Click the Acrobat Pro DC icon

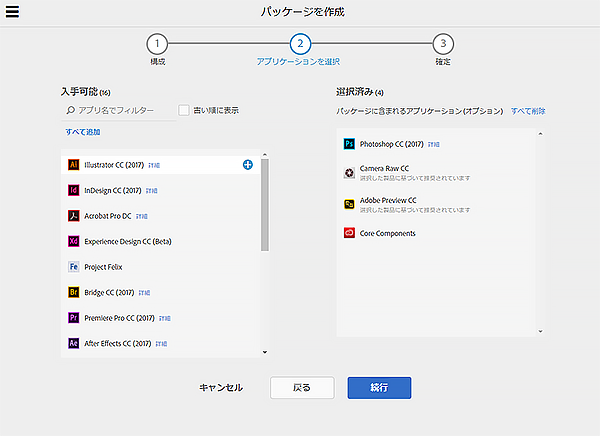pos(73,216)
